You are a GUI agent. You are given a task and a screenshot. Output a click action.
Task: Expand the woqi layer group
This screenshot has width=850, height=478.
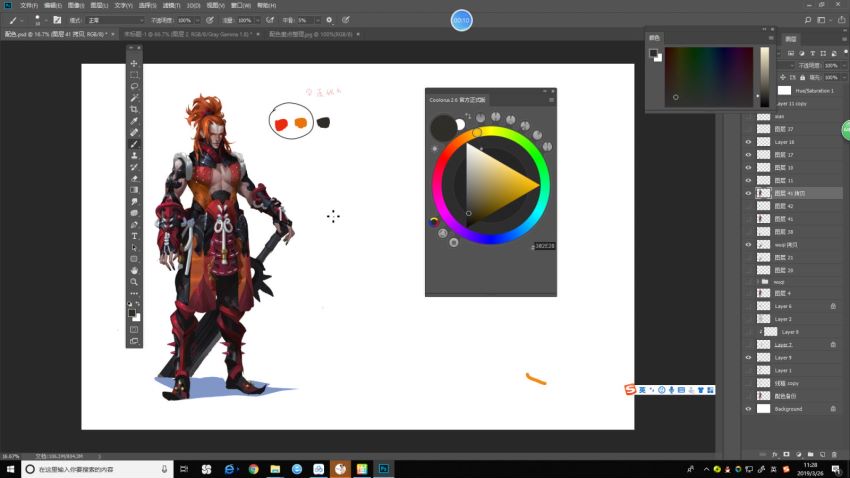(758, 282)
